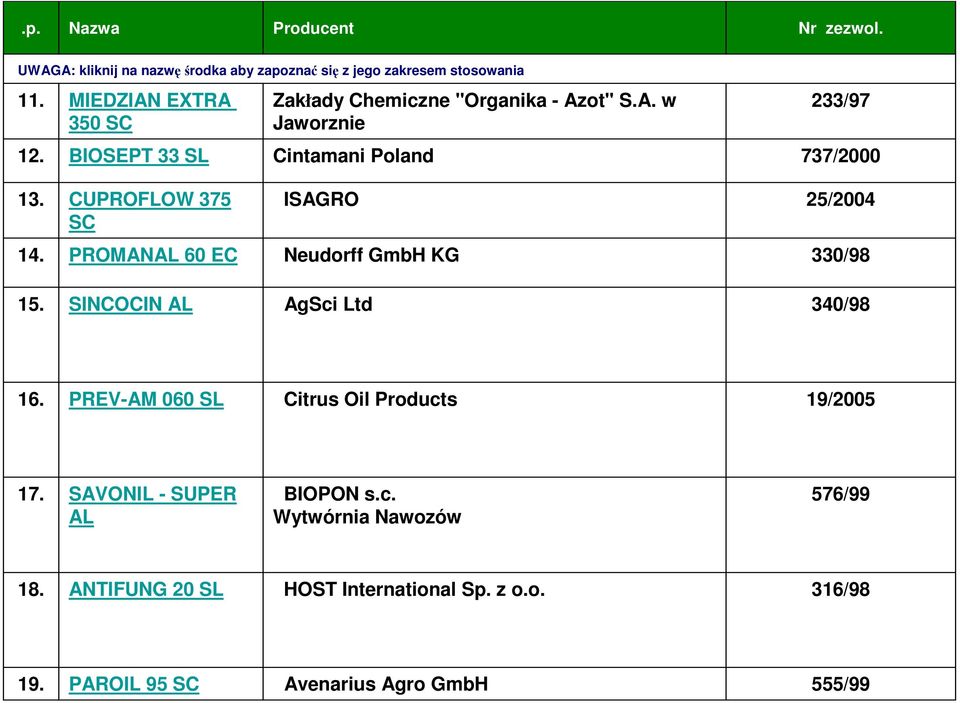960x703 pixels.
Task: Click row number 18.
Action: pyautogui.click(x=31, y=589)
